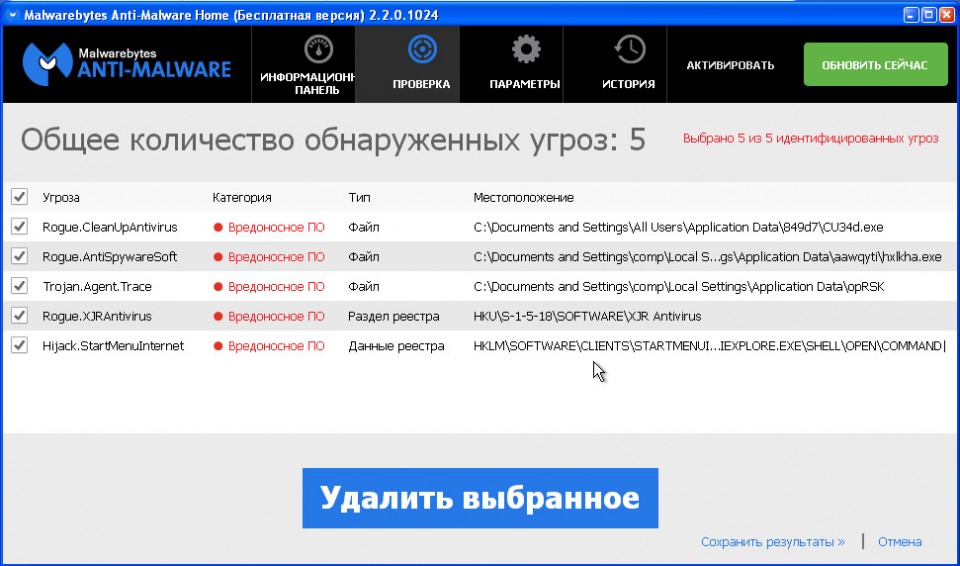Screen dimensions: 960x566
Task: Sort by Категория column header
Action: (x=242, y=198)
